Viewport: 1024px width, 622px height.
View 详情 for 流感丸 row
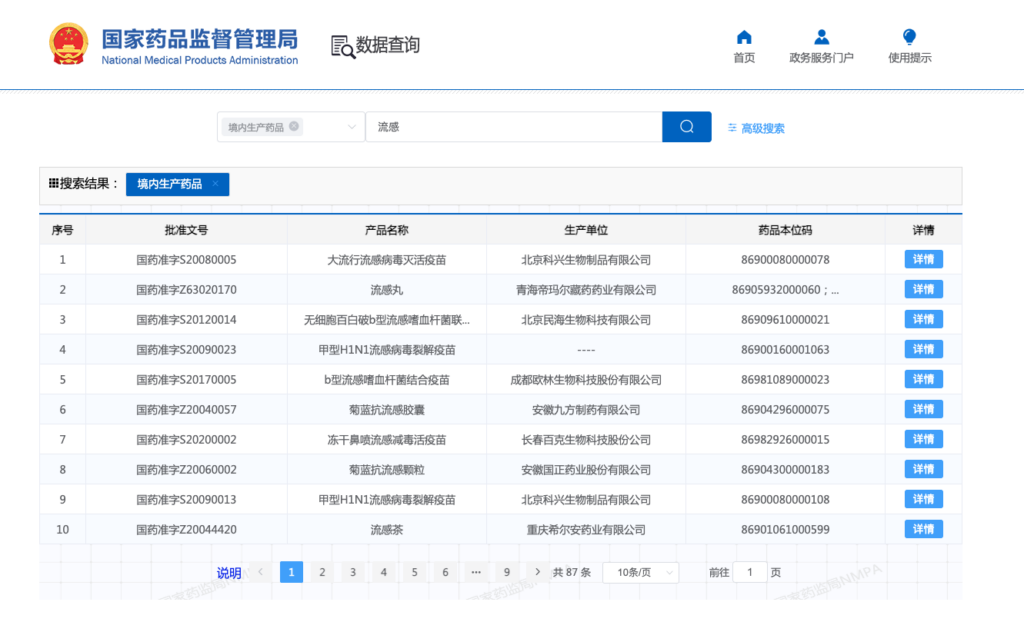pyautogui.click(x=923, y=290)
